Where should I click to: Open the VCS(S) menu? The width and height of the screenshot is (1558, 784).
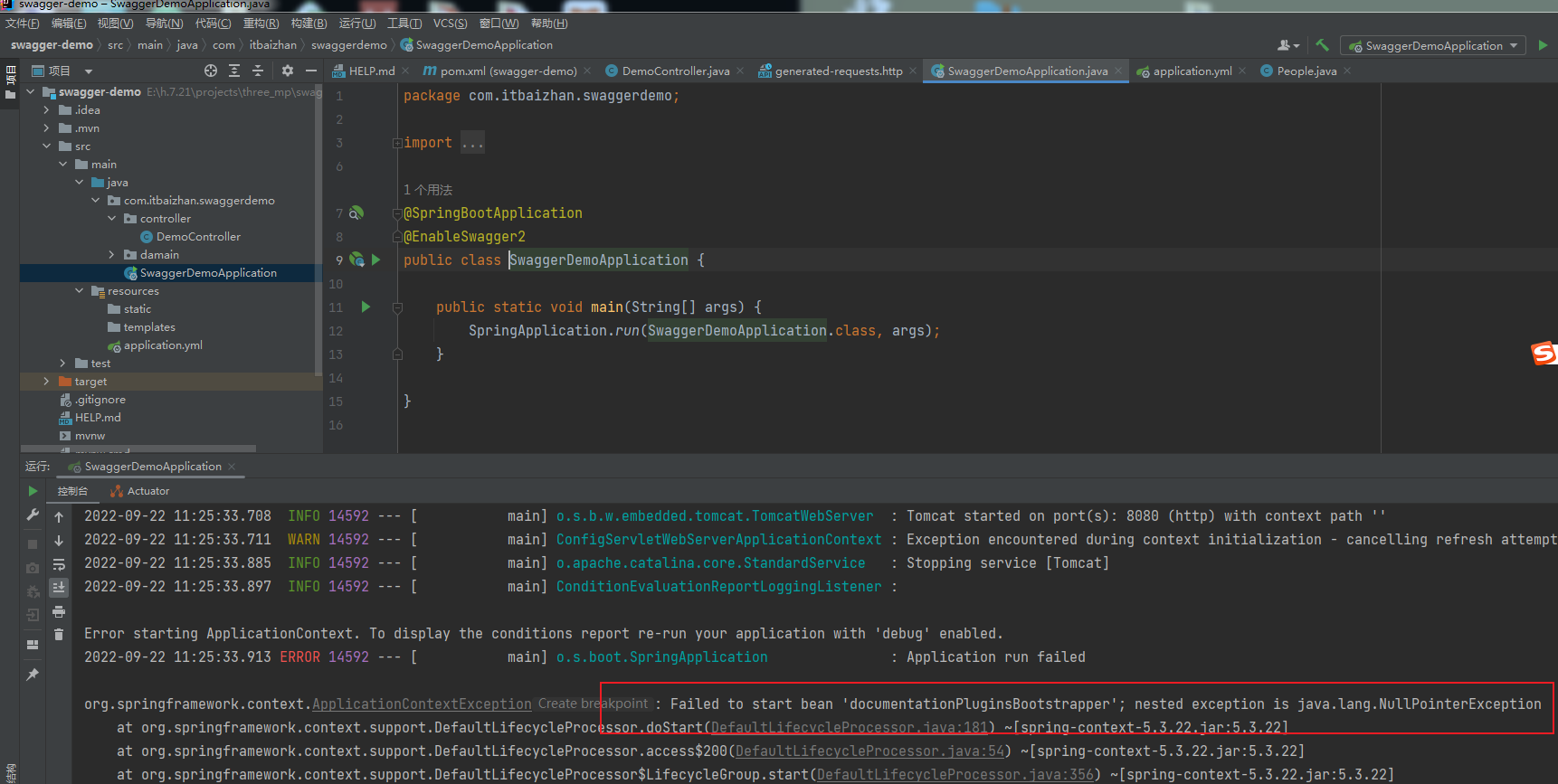click(x=451, y=23)
